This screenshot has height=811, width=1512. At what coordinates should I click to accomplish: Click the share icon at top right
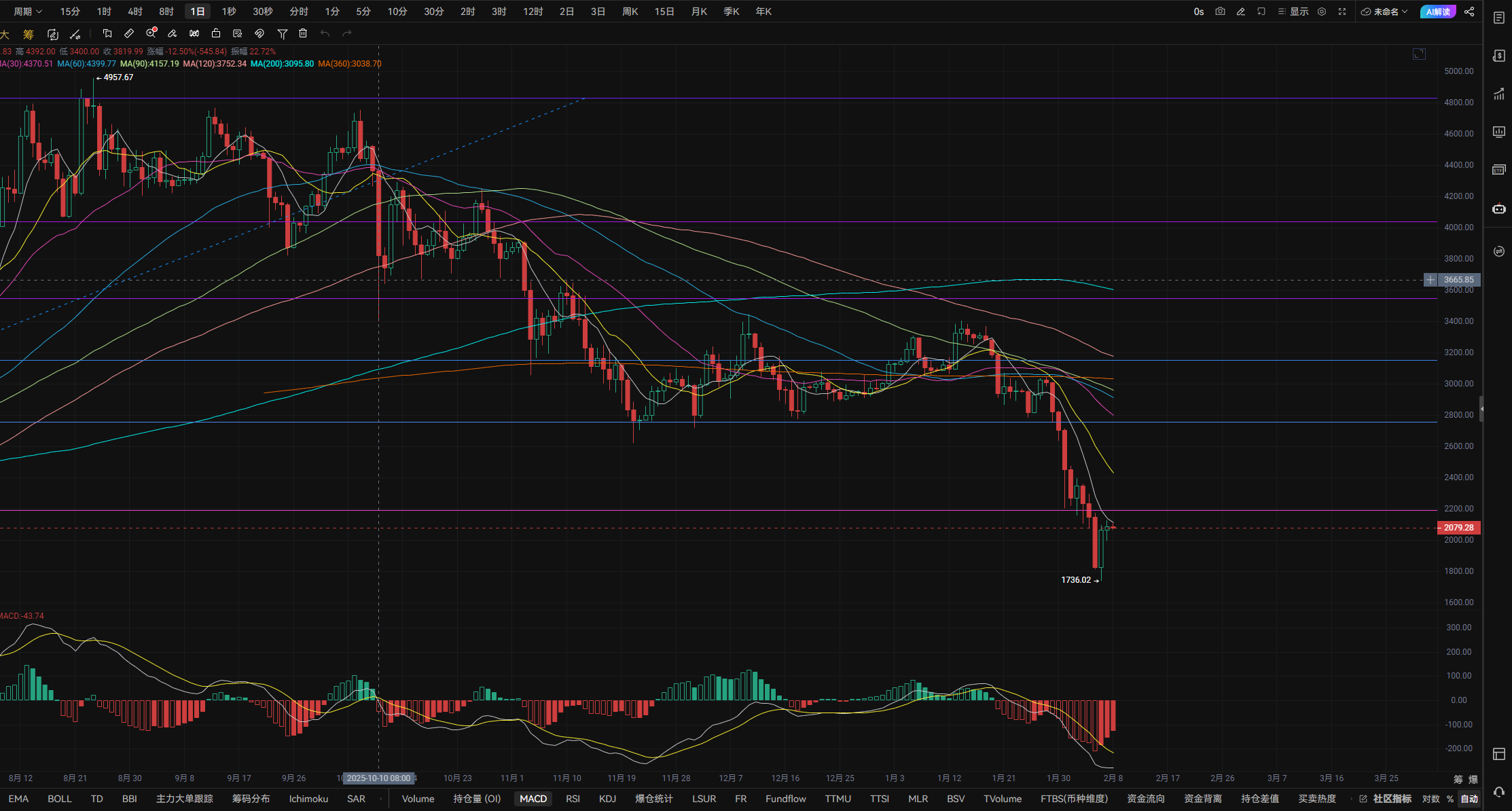tap(1469, 12)
